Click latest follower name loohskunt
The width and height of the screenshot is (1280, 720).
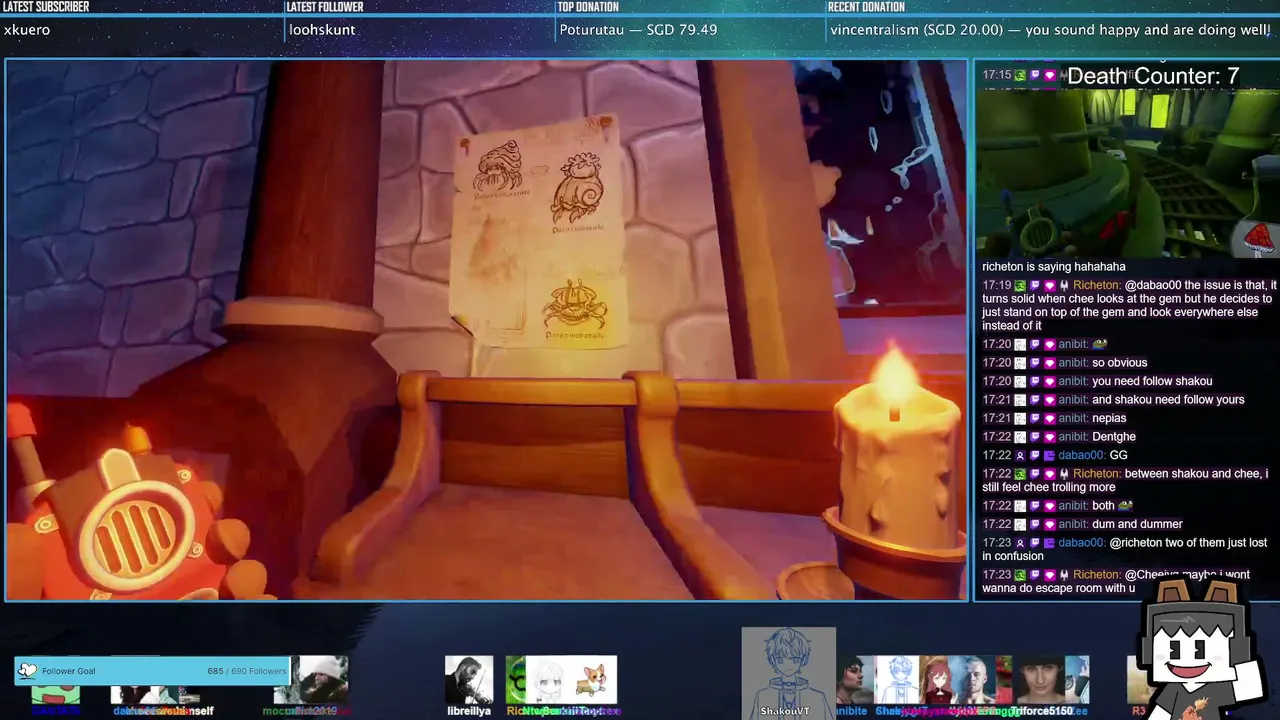pyautogui.click(x=322, y=30)
